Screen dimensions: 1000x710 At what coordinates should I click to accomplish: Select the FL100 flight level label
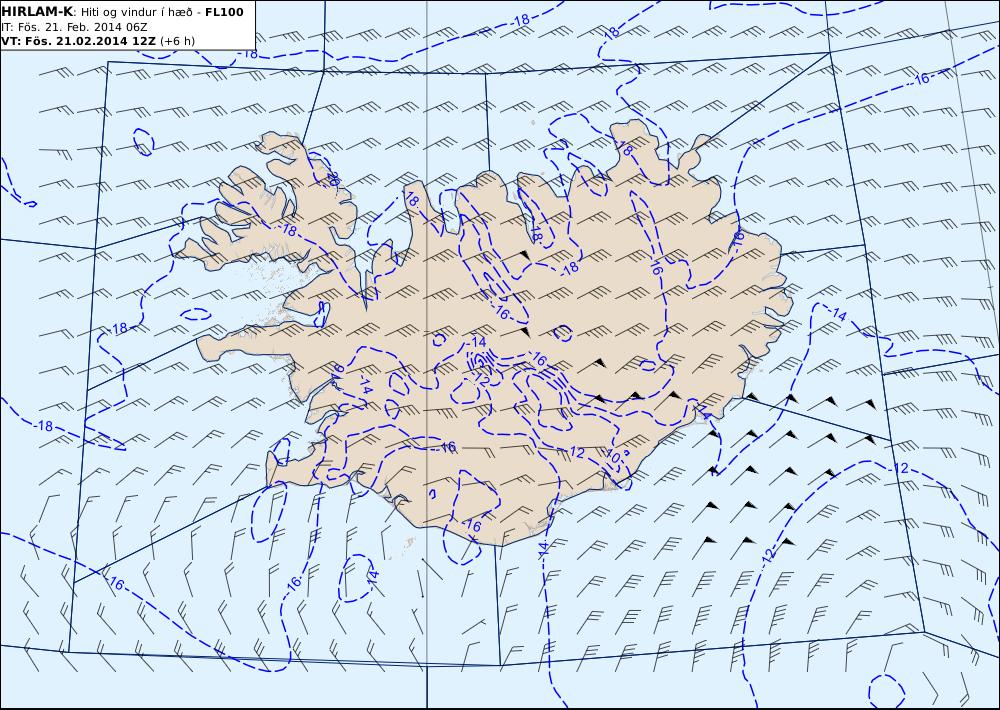coord(224,12)
